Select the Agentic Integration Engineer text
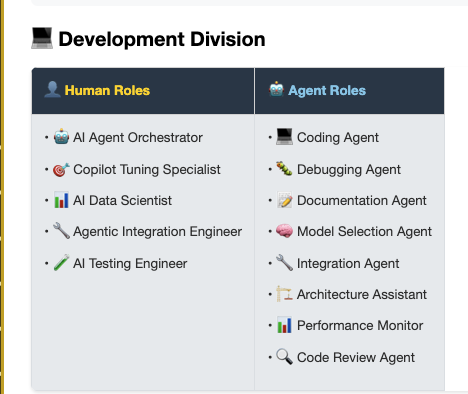 pos(158,232)
